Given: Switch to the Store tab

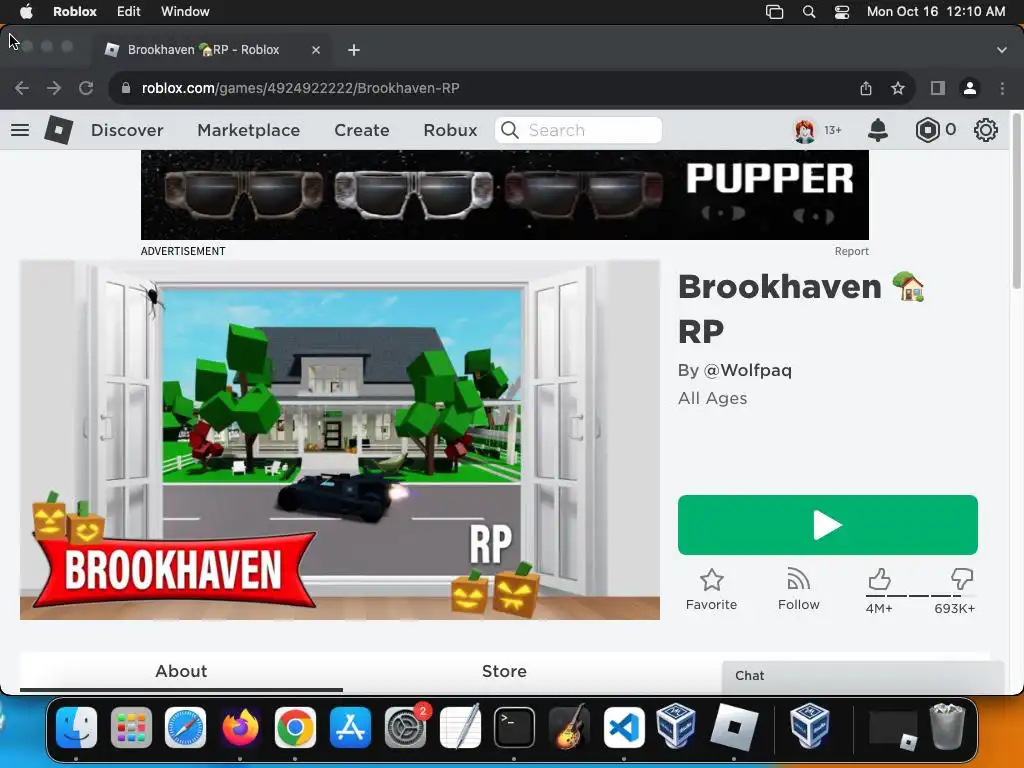Looking at the screenshot, I should [504, 671].
